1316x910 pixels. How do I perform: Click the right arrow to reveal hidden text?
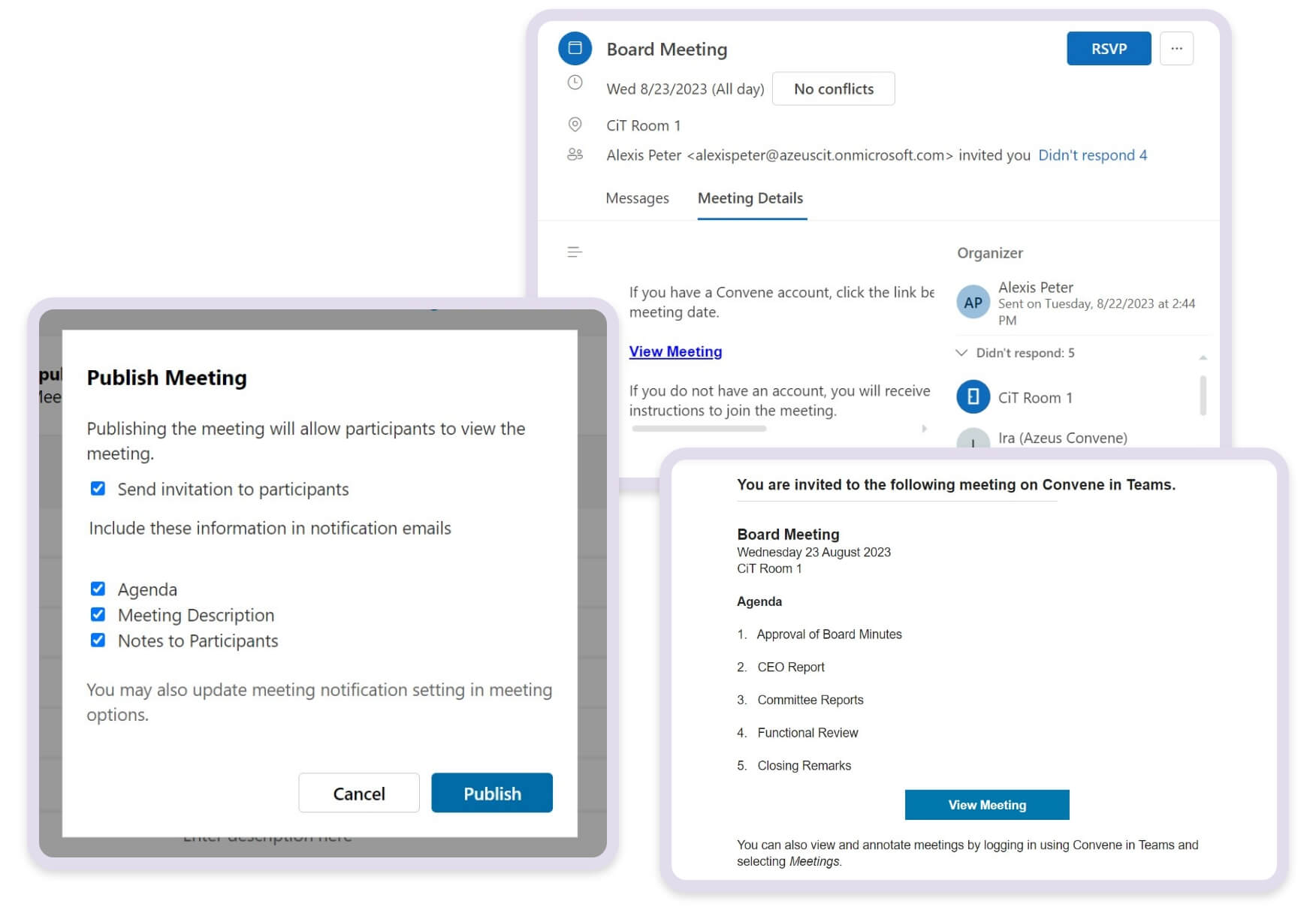pos(924,429)
